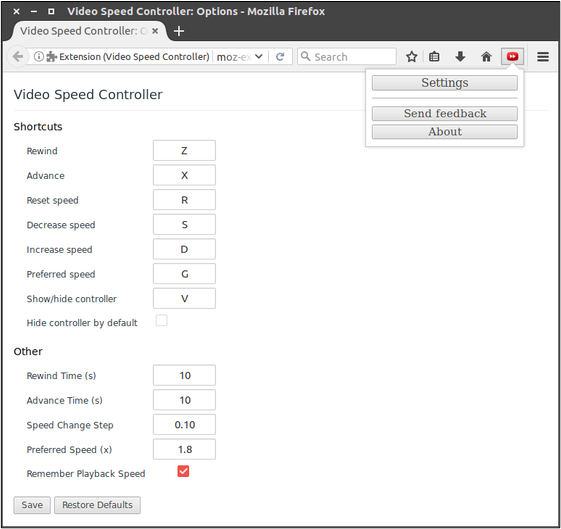The image size is (561, 529).
Task: Bookmark this page with star icon
Action: coord(411,57)
